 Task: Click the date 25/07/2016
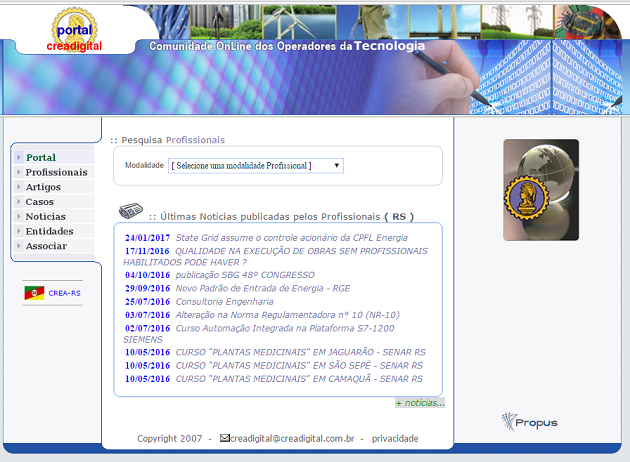pyautogui.click(x=147, y=302)
